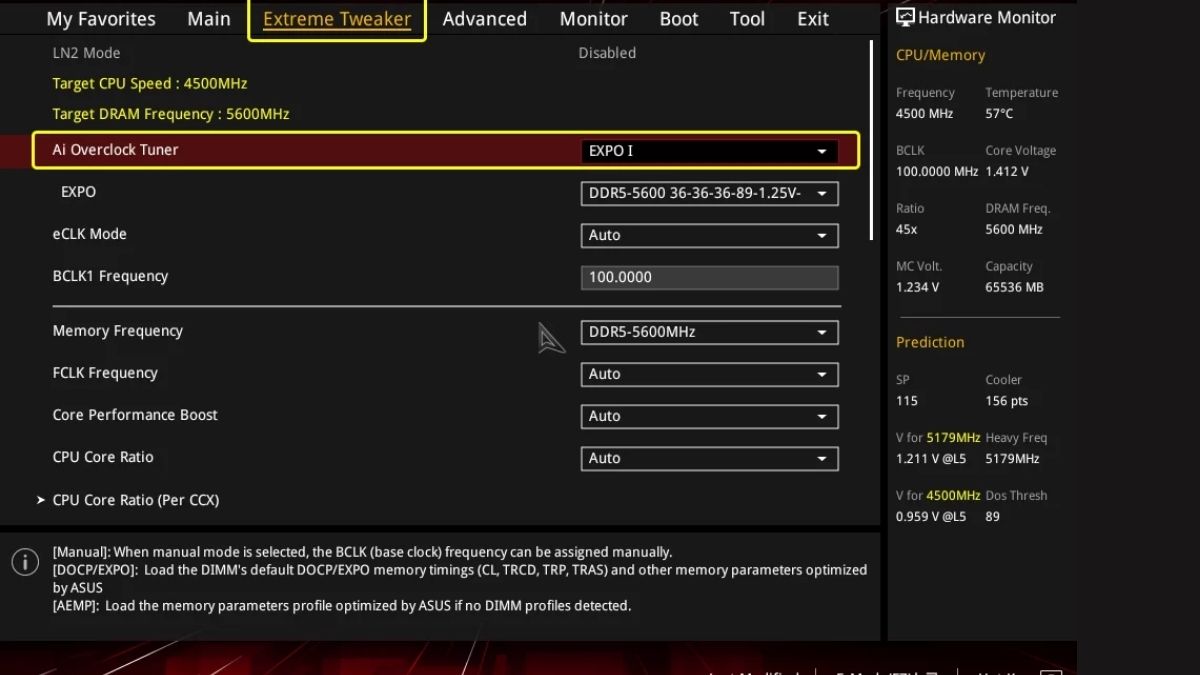1200x675 pixels.
Task: Click 'Target DRAM Frequency : 5600MHz' text
Action: tap(171, 114)
